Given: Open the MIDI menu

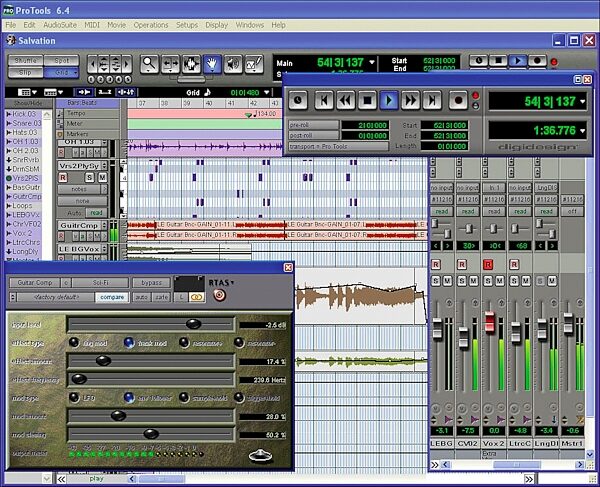Looking at the screenshot, I should coord(92,25).
